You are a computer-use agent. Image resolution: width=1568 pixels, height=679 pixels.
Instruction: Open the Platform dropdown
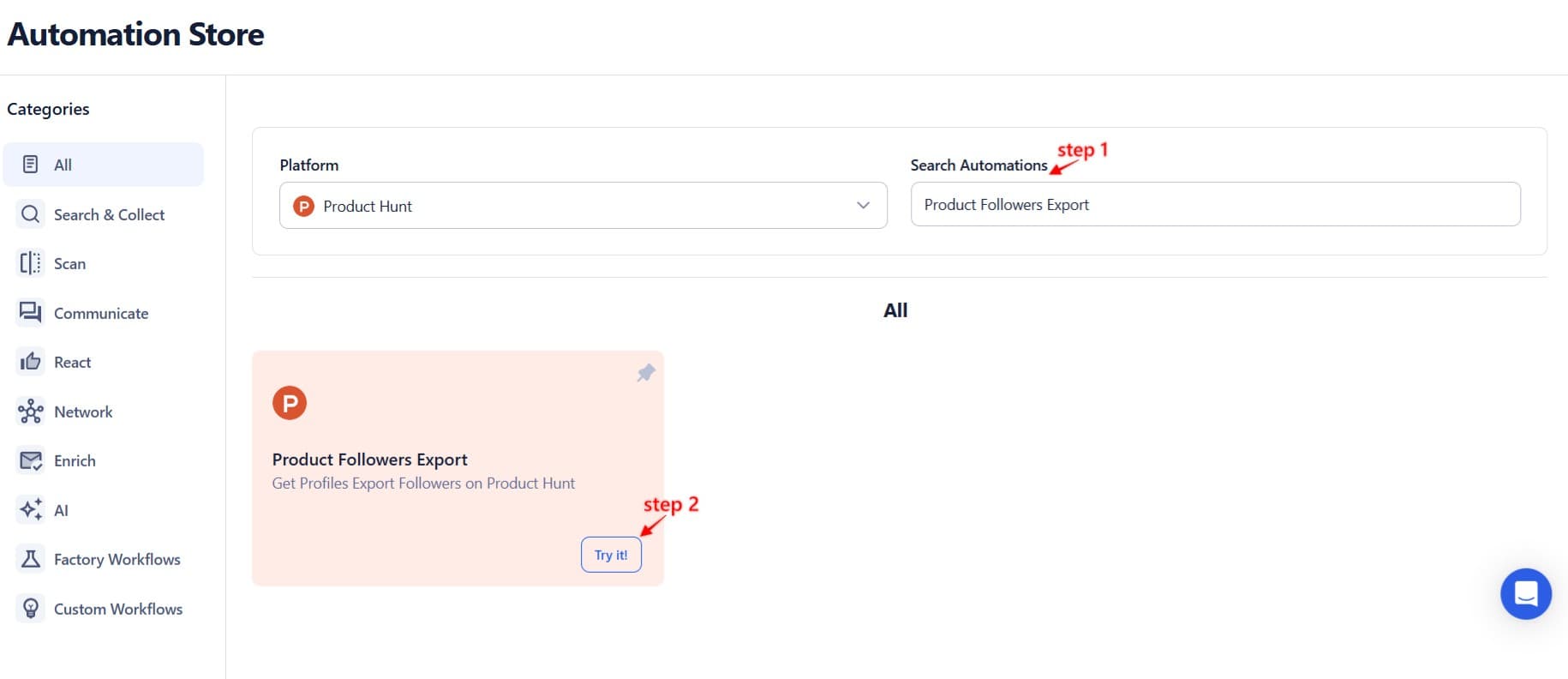tap(583, 206)
